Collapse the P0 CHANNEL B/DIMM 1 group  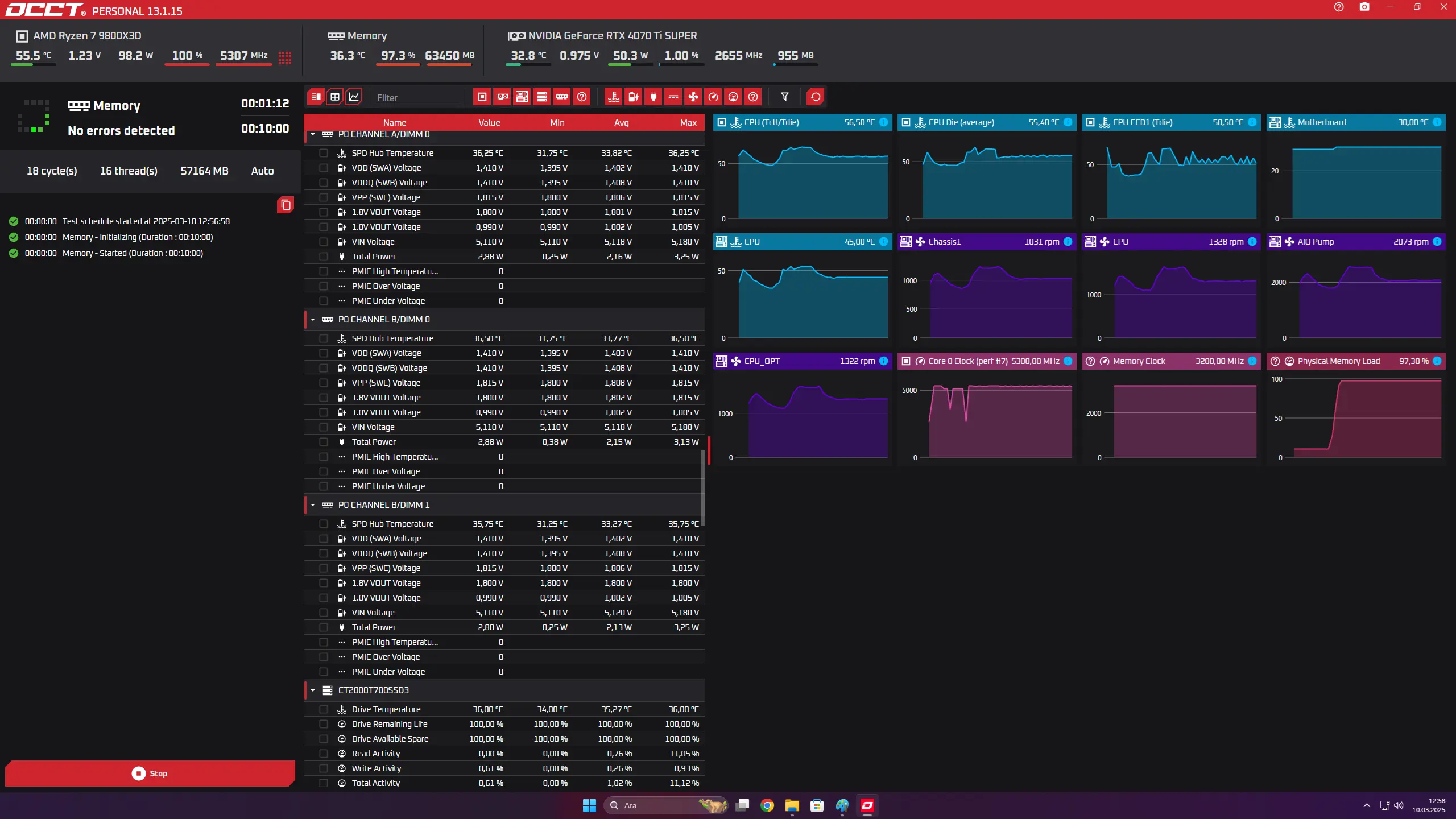coord(313,505)
